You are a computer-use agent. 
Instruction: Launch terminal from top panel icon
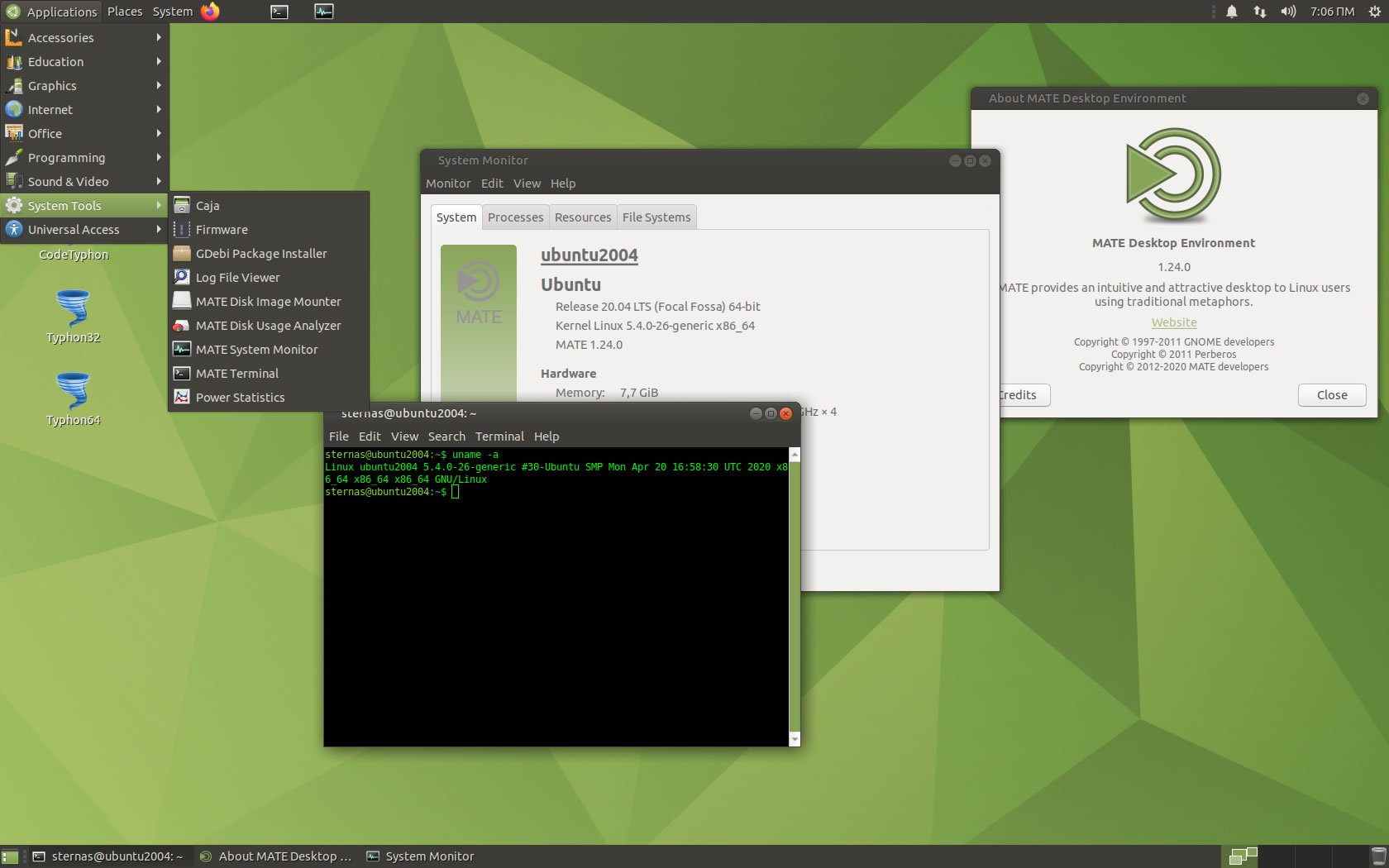[279, 12]
